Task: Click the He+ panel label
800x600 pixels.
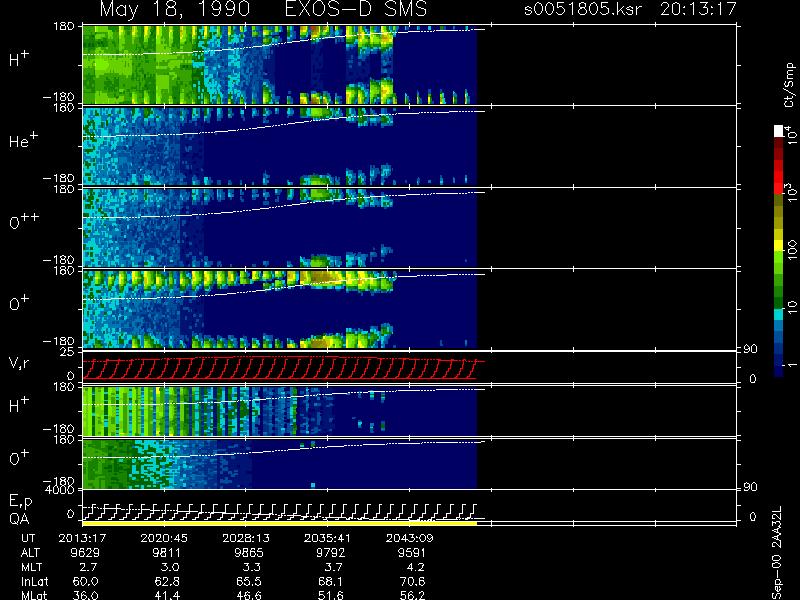Action: coord(23,140)
